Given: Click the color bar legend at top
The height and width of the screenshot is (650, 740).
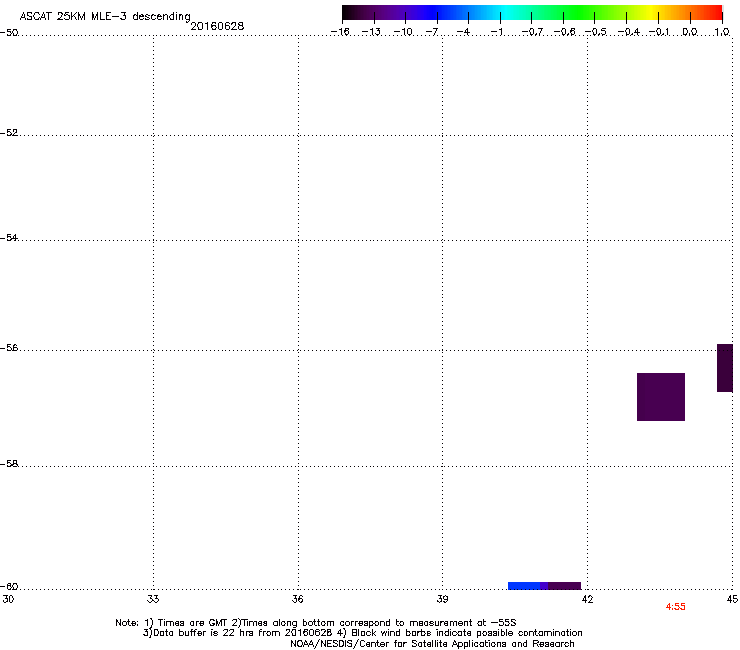Looking at the screenshot, I should pos(532,13).
